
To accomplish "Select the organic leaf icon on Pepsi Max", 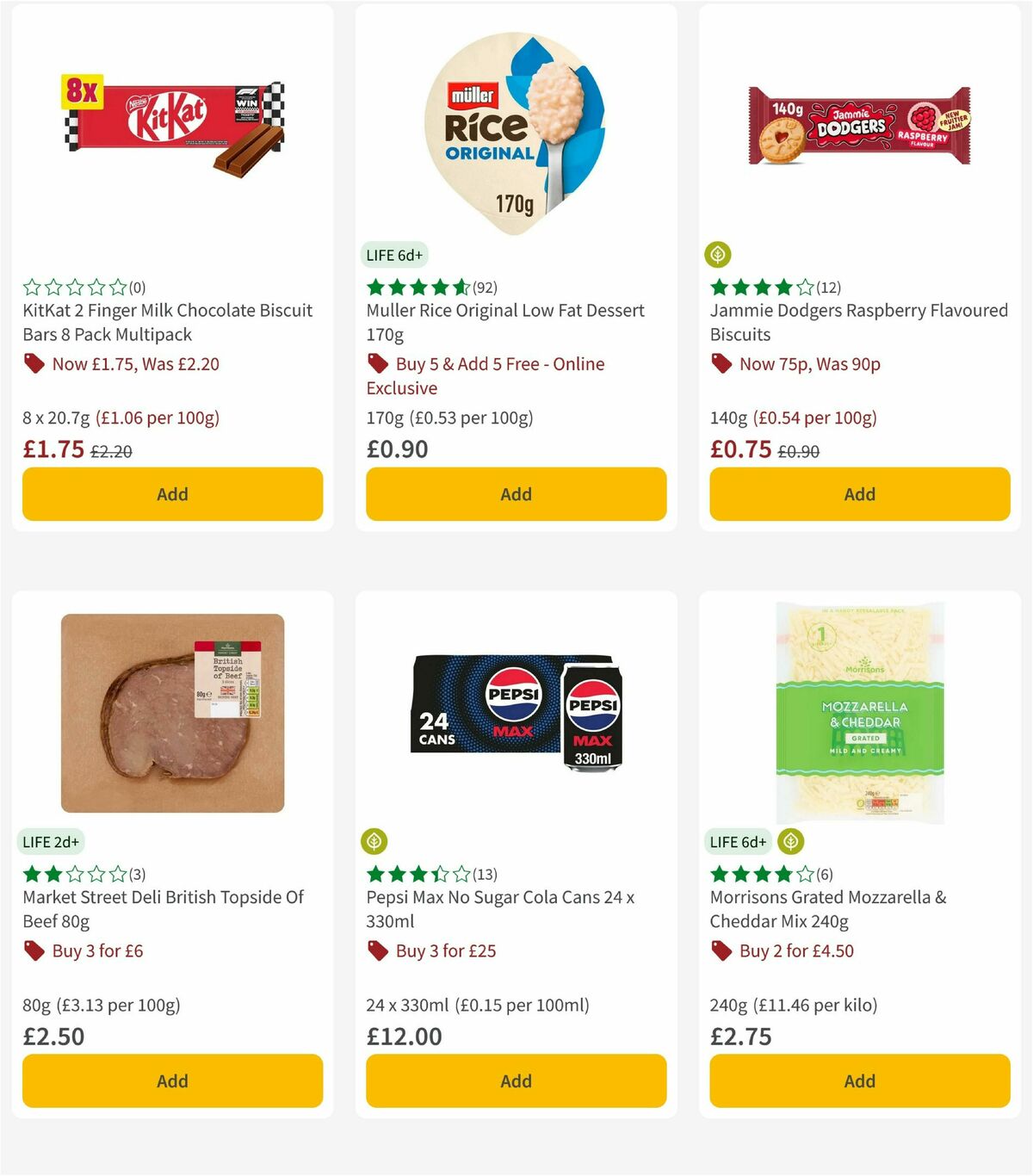I will 374,842.
